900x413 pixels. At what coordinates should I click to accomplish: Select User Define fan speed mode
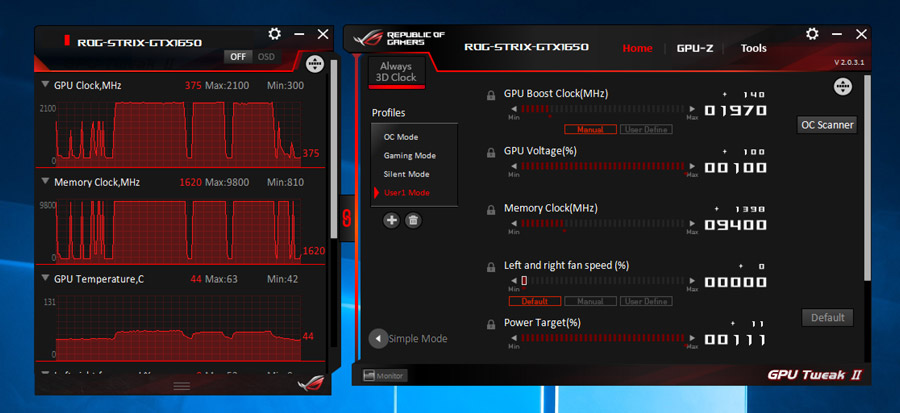[646, 301]
